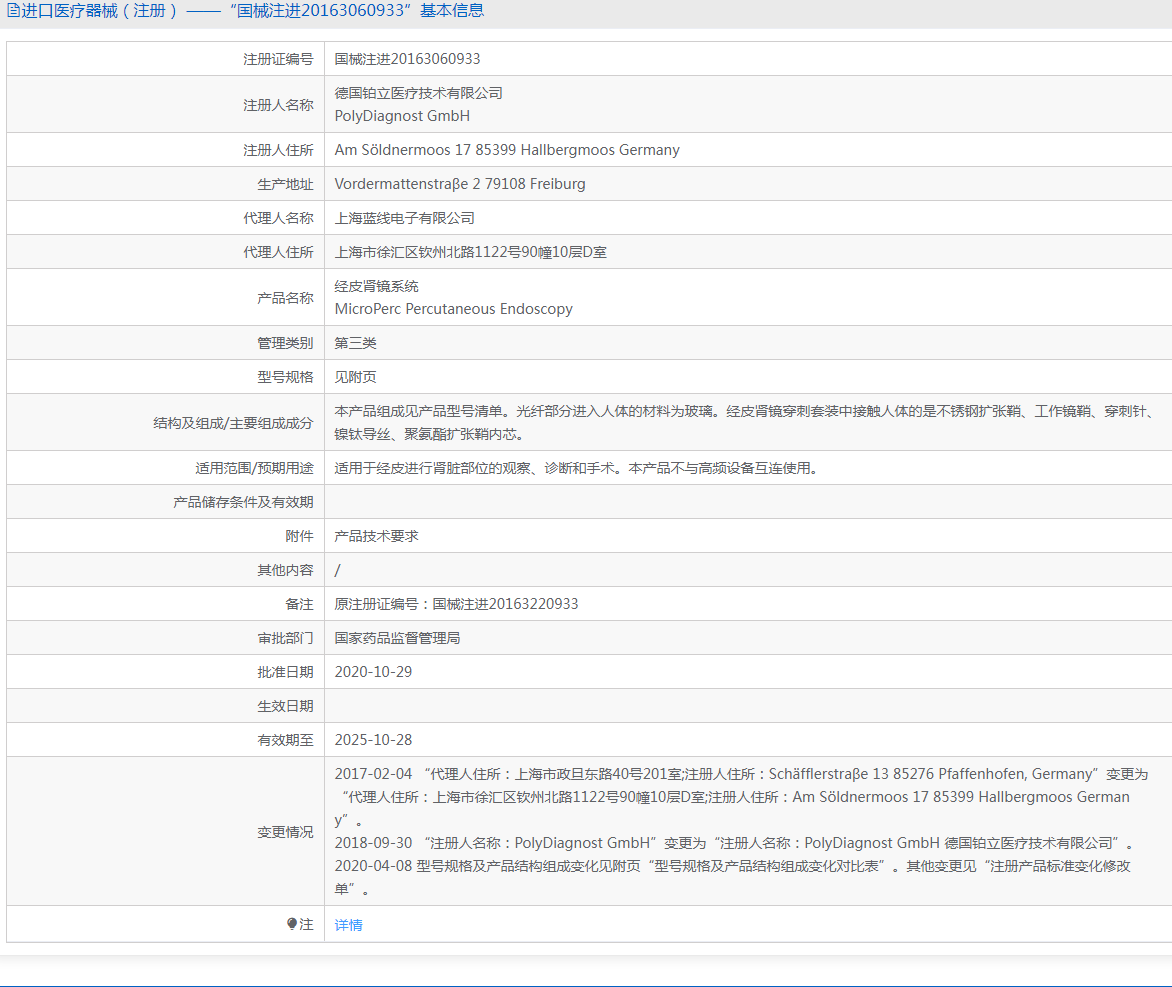Viewport: 1172px width, 987px height.
Task: Click the 生效日期 label
Action: pyautogui.click(x=286, y=706)
